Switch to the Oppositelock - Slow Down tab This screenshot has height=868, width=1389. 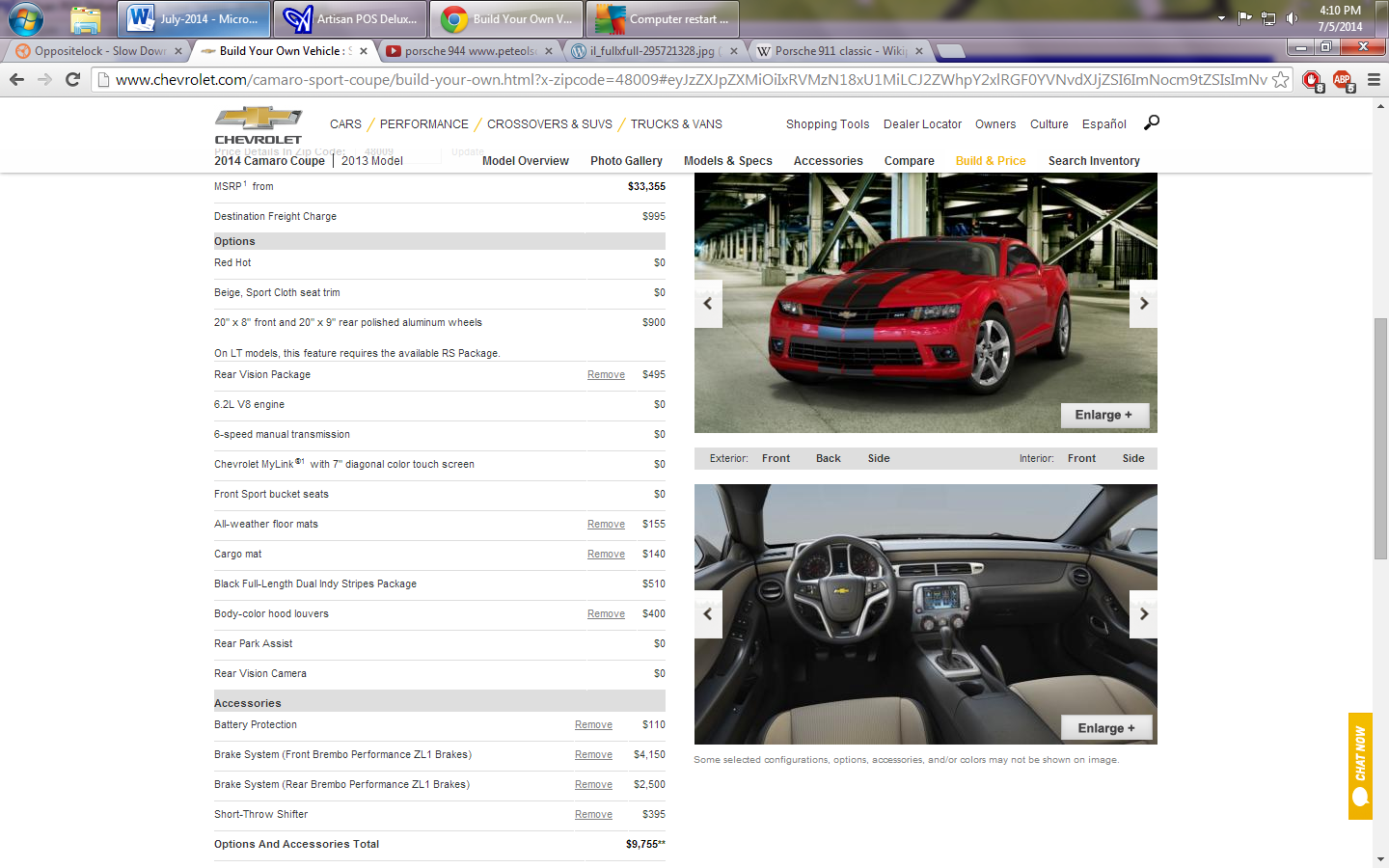pos(98,51)
